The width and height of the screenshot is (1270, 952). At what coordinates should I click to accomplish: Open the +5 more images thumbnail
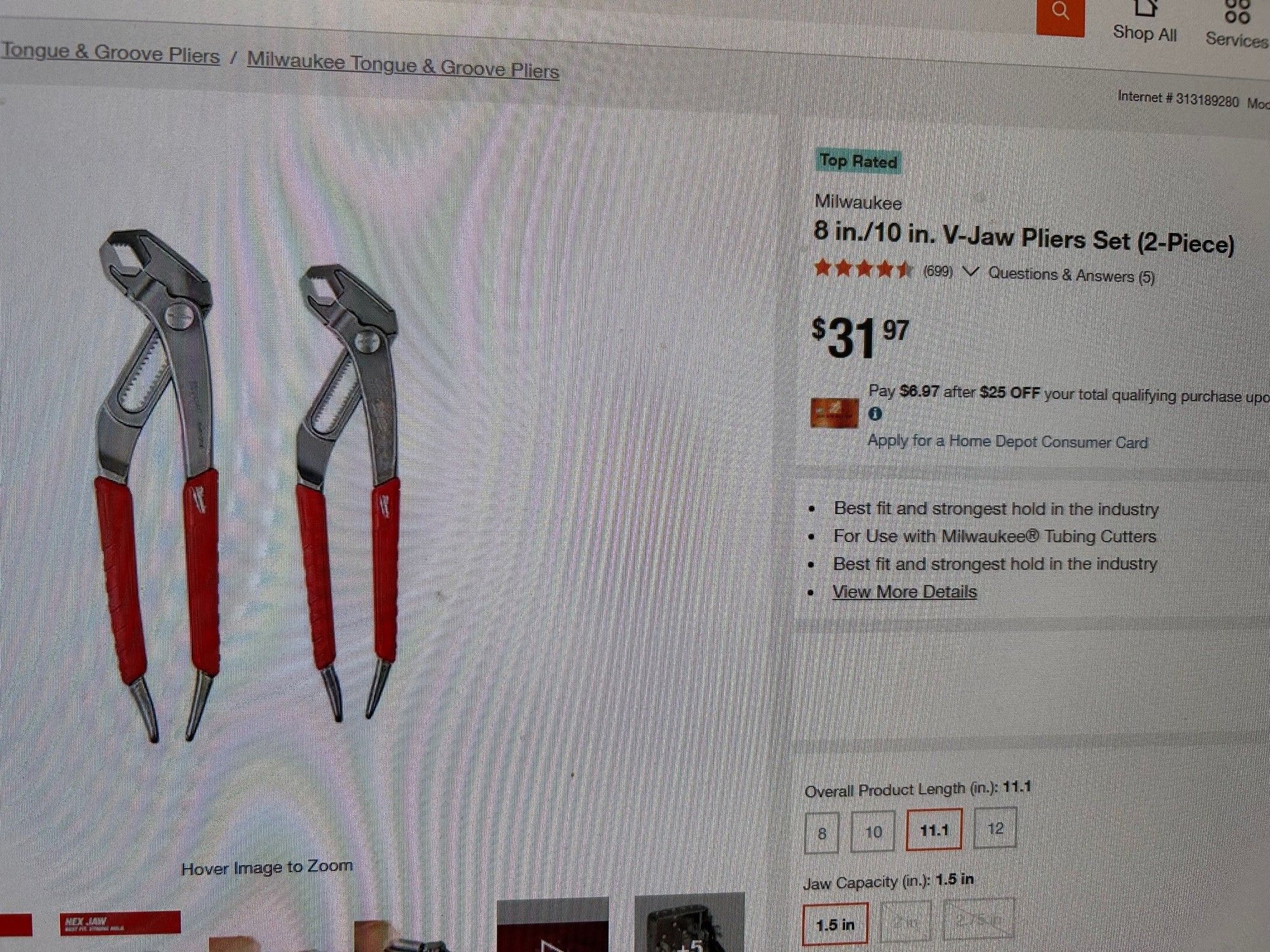click(x=690, y=923)
